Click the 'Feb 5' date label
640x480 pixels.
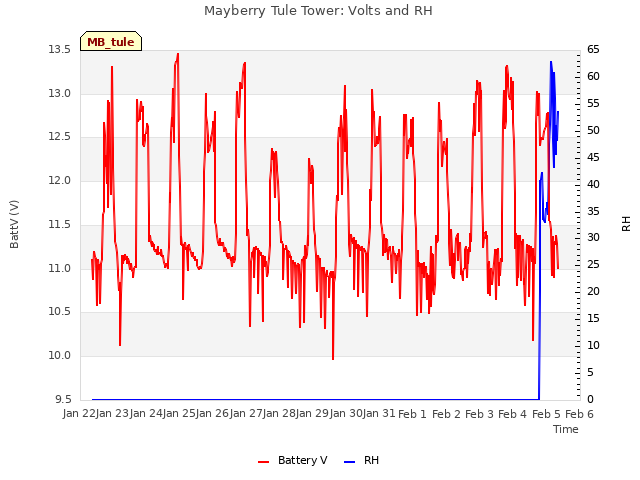coord(546,414)
